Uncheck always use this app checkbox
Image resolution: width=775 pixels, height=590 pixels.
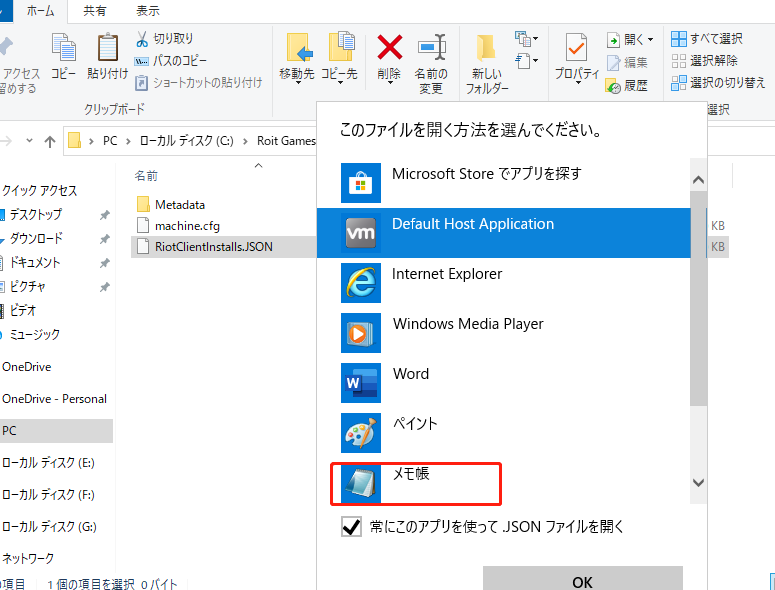(x=351, y=526)
